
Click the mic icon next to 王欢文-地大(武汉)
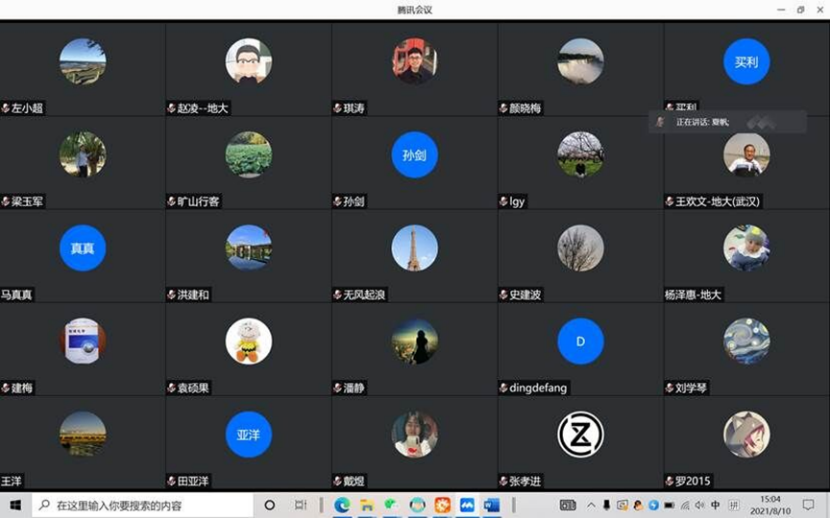[670, 202]
